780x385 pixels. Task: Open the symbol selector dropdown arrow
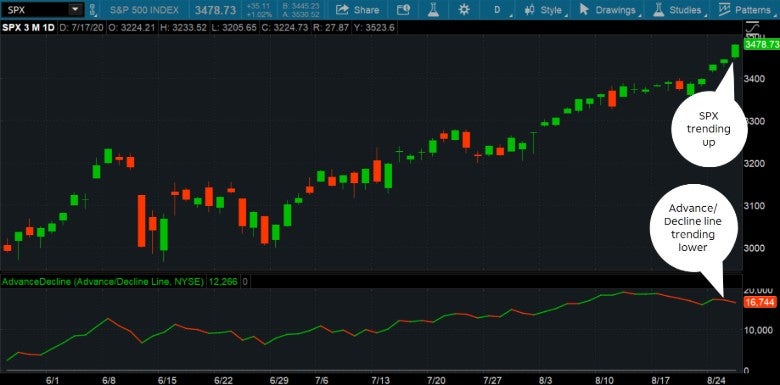pos(75,9)
